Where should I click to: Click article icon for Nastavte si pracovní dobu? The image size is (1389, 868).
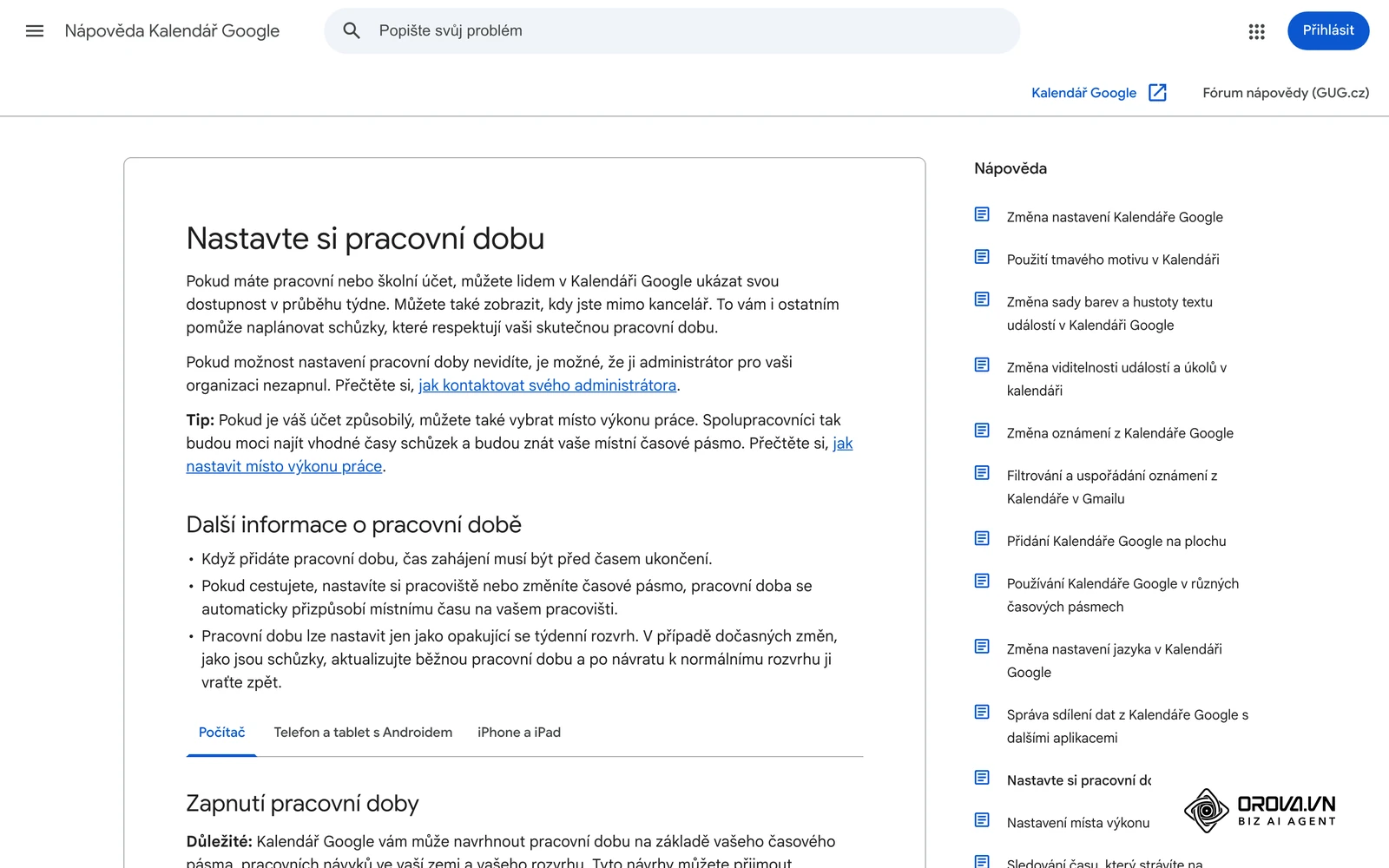pyautogui.click(x=982, y=778)
